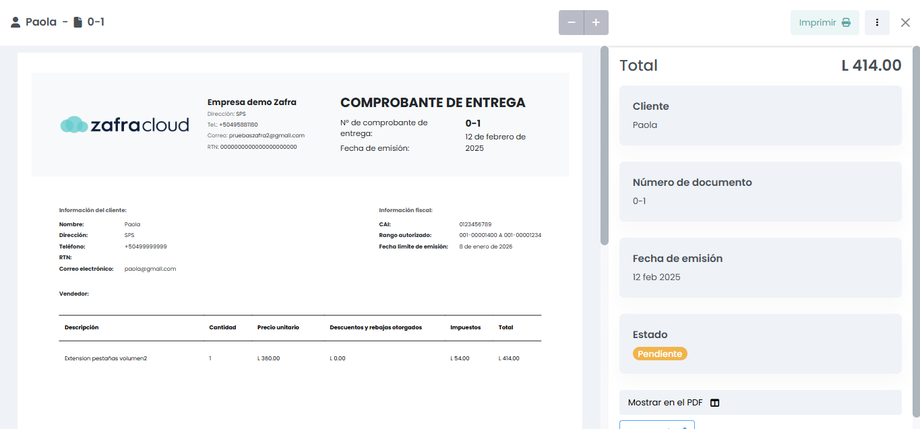Click the L 0.00 discount cell
The height and width of the screenshot is (429, 920).
(x=337, y=358)
